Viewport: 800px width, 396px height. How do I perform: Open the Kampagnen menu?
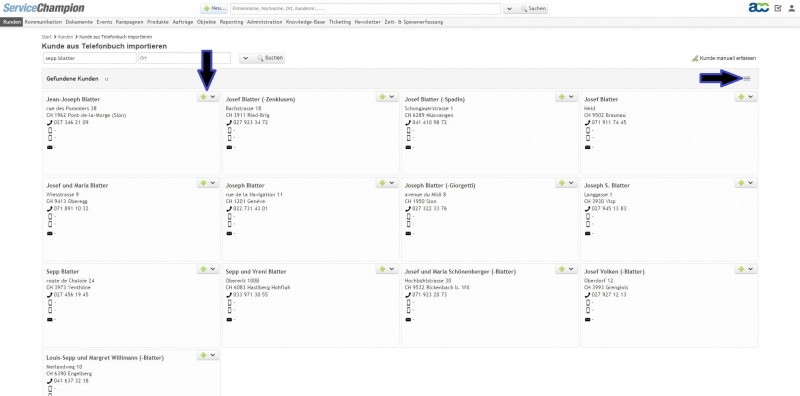[130, 22]
